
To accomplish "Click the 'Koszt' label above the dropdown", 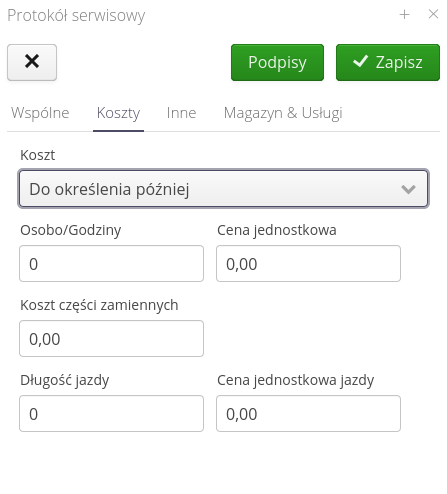I will (x=37, y=155).
